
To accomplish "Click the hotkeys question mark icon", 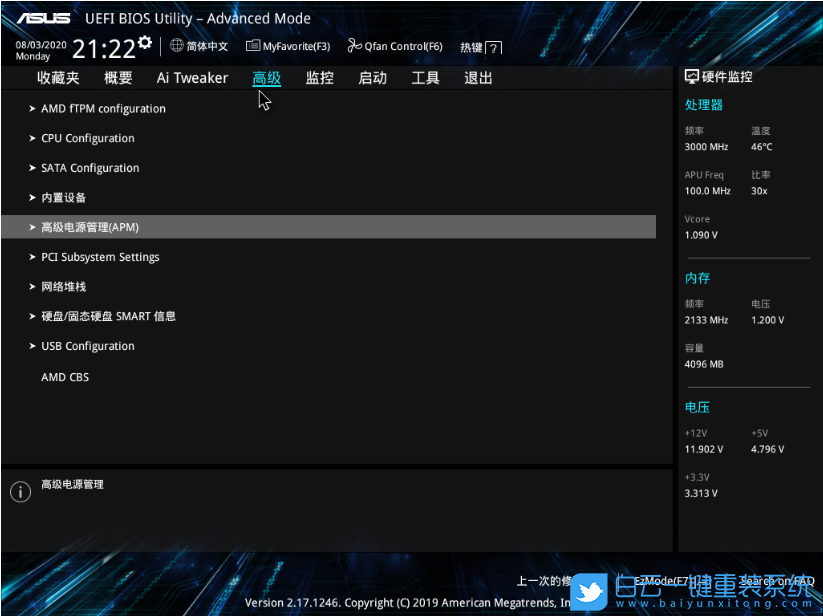I will click(x=494, y=48).
